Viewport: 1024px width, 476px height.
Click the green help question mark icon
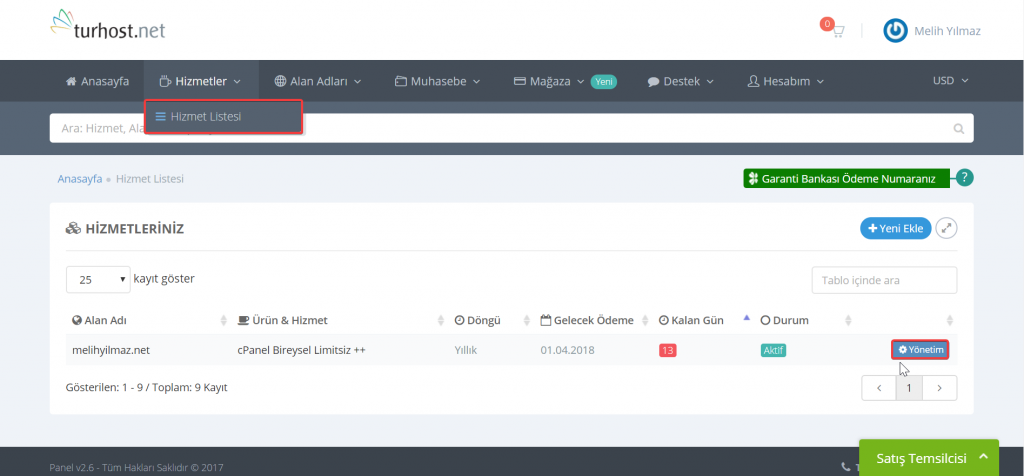click(964, 178)
